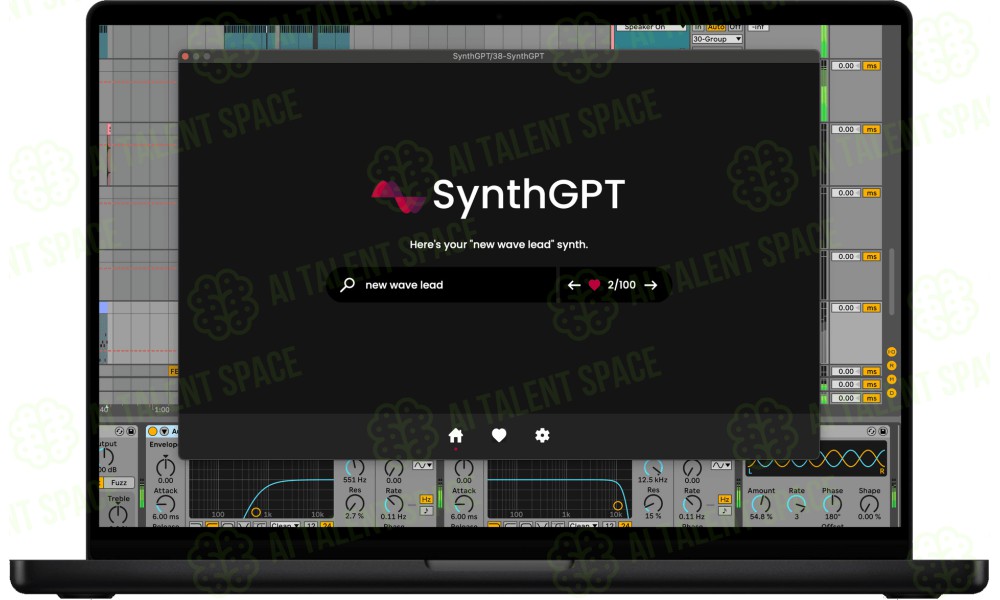Click the L/R waveform display of auto pan
Image resolution: width=1000 pixels, height=600 pixels.
tap(816, 458)
